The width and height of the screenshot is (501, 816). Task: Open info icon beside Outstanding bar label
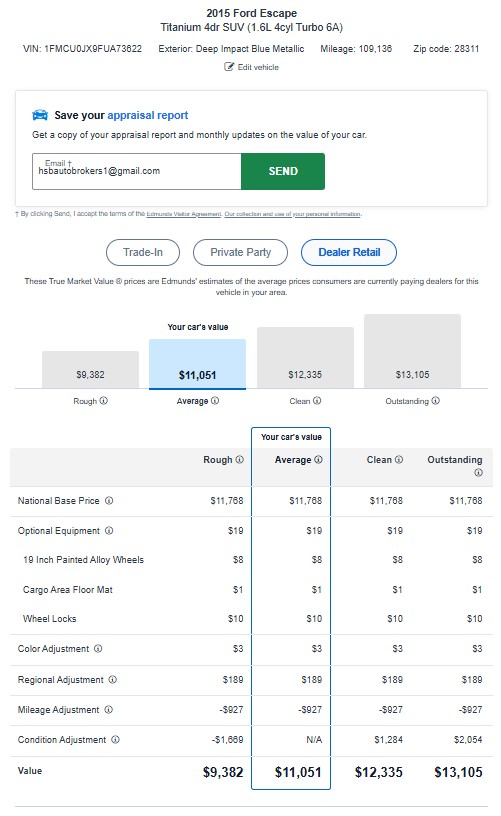tap(435, 401)
